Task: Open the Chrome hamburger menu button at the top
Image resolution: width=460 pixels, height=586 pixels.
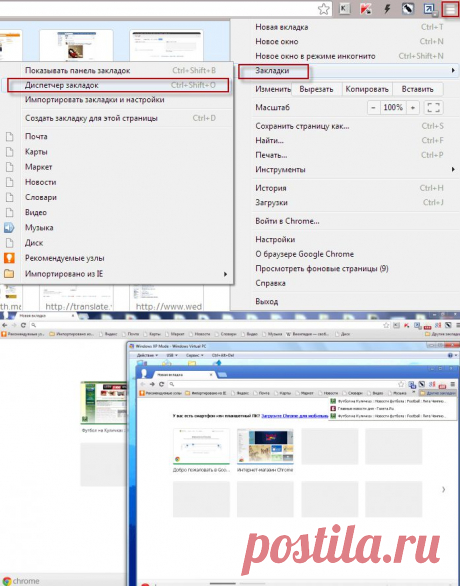Action: (x=451, y=9)
